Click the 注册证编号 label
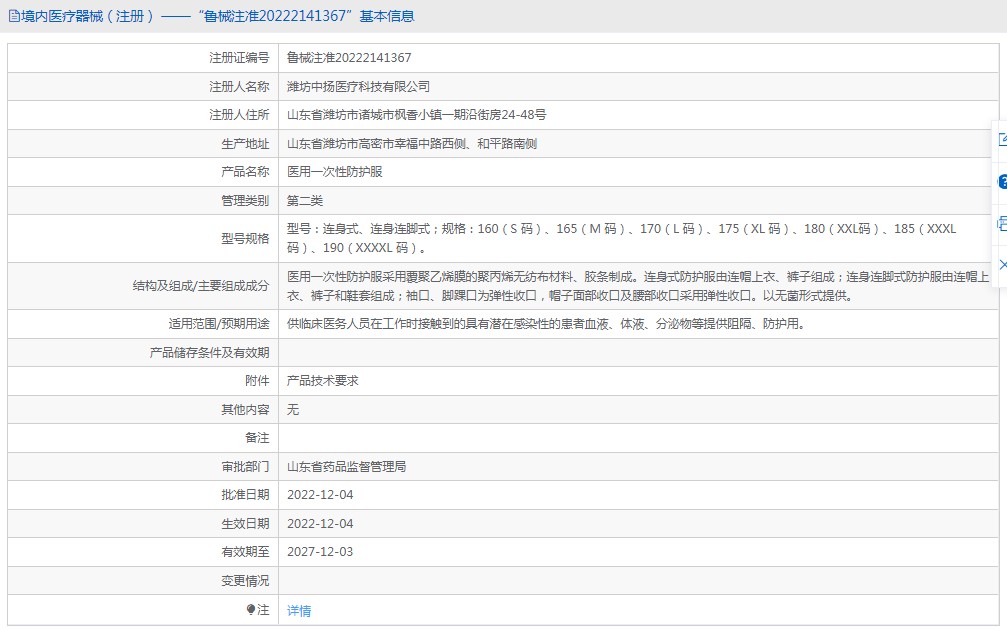Image resolution: width=1007 pixels, height=629 pixels. 239,58
